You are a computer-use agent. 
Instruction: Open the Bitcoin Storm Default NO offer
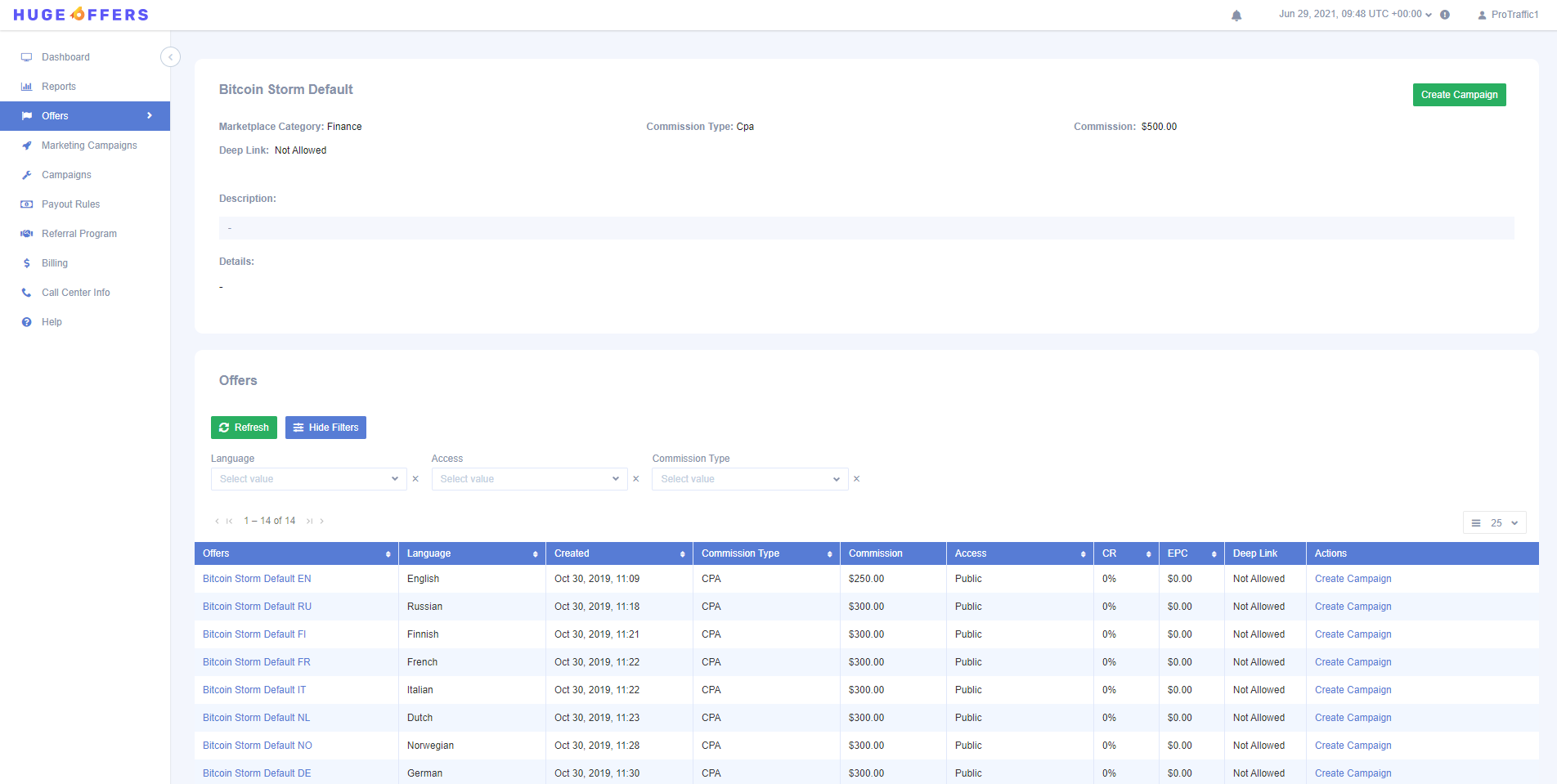tap(258, 746)
